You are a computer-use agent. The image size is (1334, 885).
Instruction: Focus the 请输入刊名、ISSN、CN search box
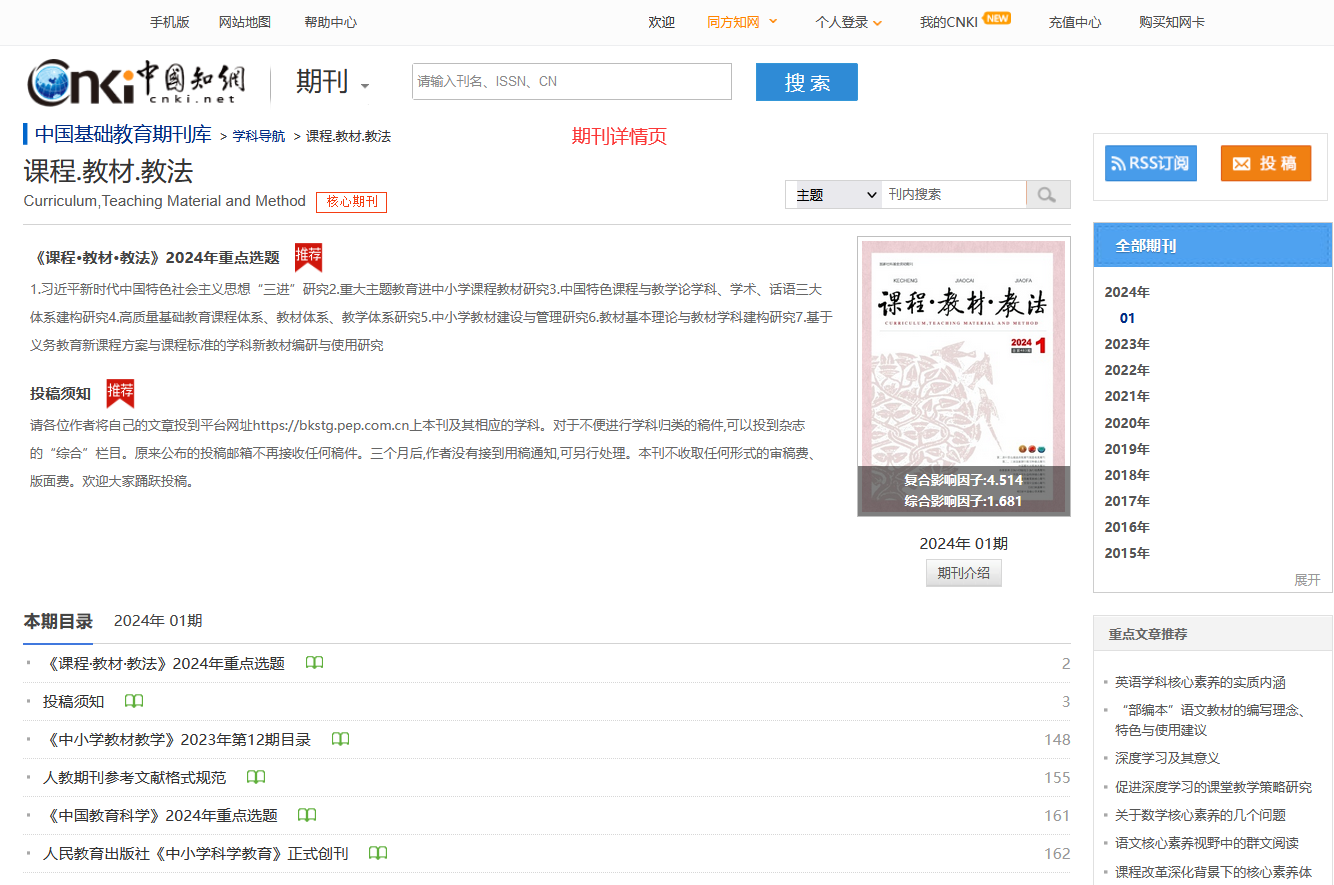pyautogui.click(x=572, y=82)
